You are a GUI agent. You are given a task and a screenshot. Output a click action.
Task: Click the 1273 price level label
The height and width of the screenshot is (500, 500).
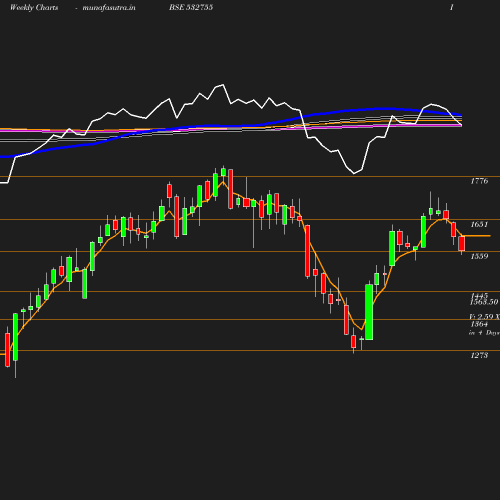pyautogui.click(x=479, y=355)
